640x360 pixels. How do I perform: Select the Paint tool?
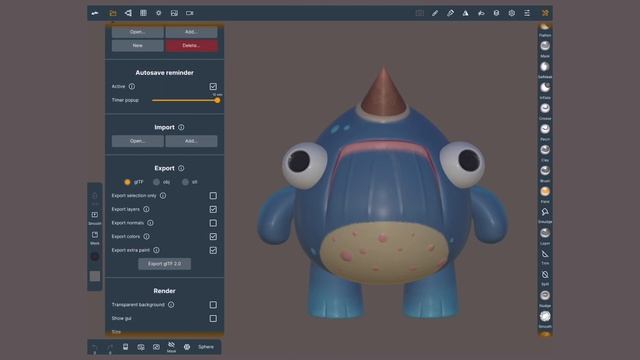pos(545,194)
